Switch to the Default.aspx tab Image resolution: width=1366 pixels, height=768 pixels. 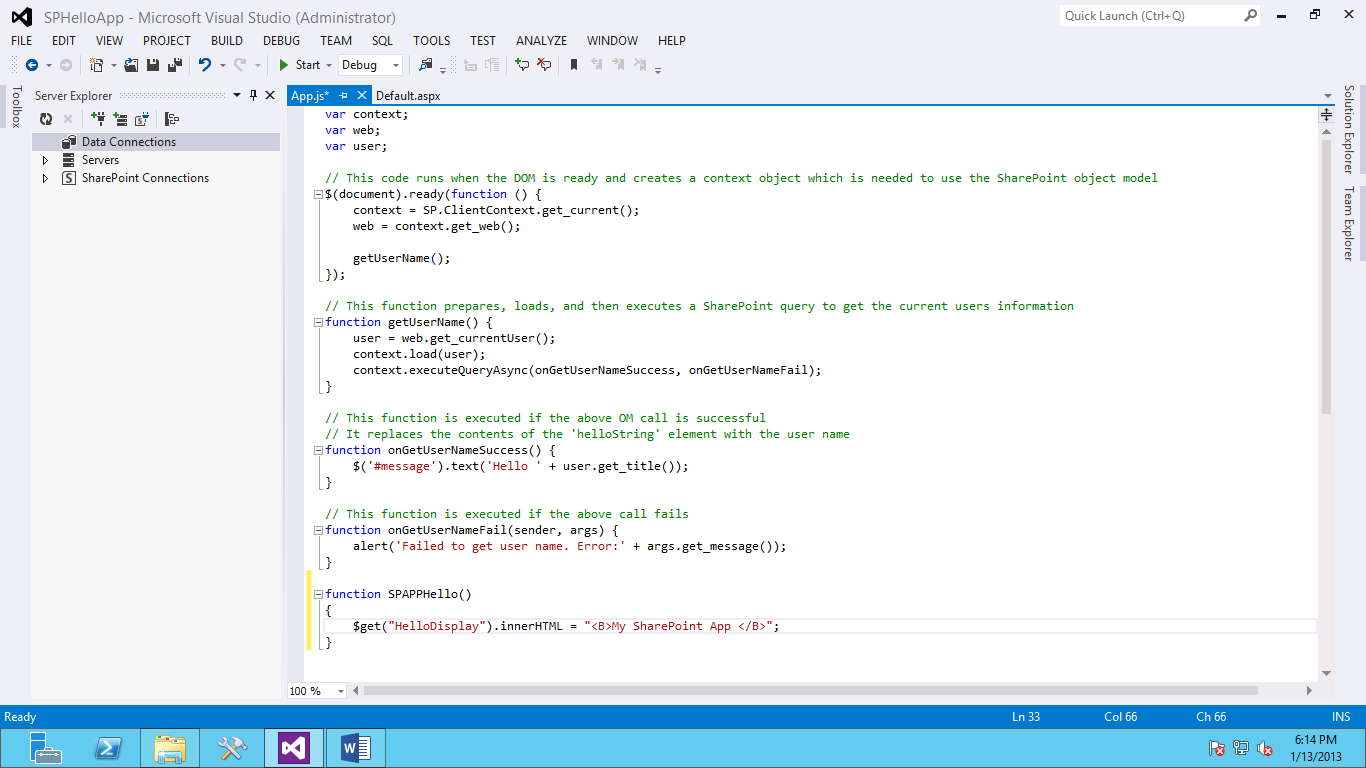(408, 96)
